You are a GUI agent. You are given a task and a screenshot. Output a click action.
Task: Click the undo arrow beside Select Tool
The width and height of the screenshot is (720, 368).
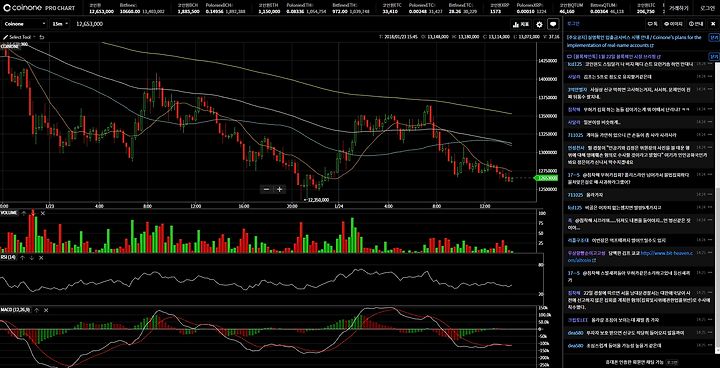tap(42, 37)
